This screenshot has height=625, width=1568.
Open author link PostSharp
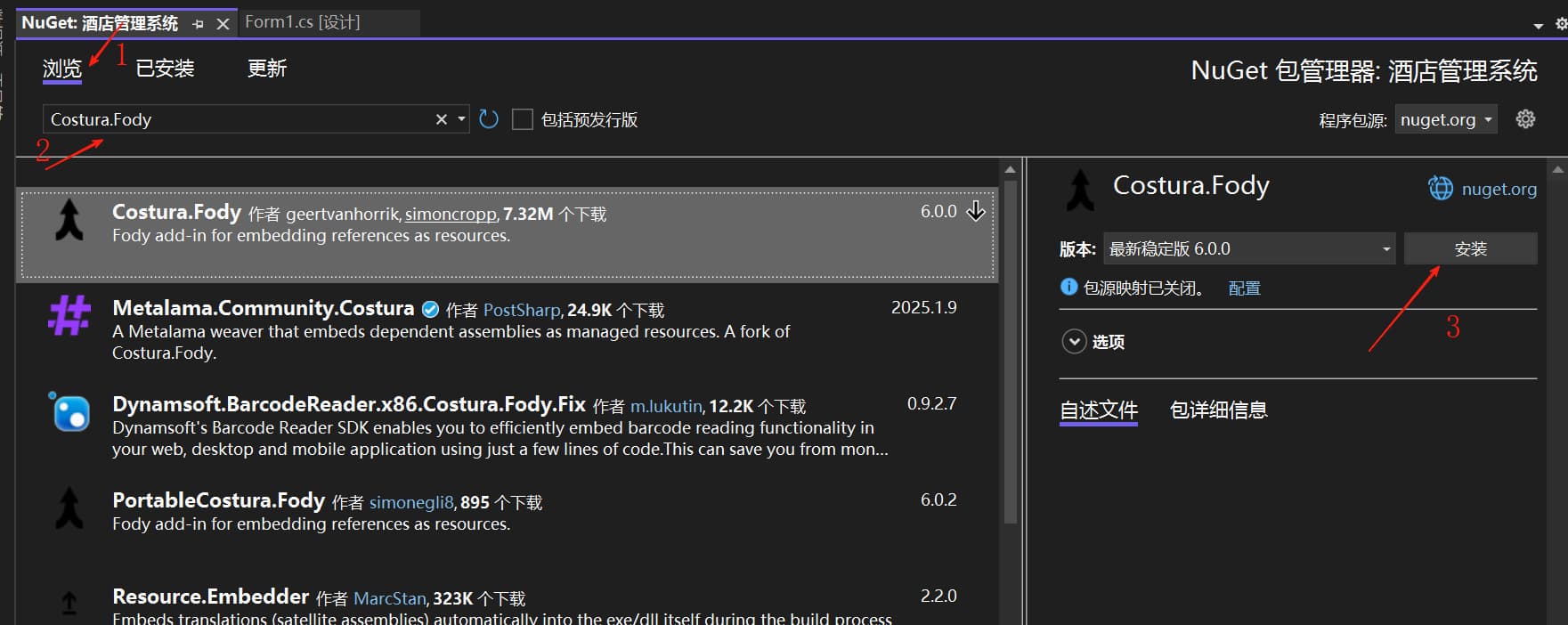522,310
